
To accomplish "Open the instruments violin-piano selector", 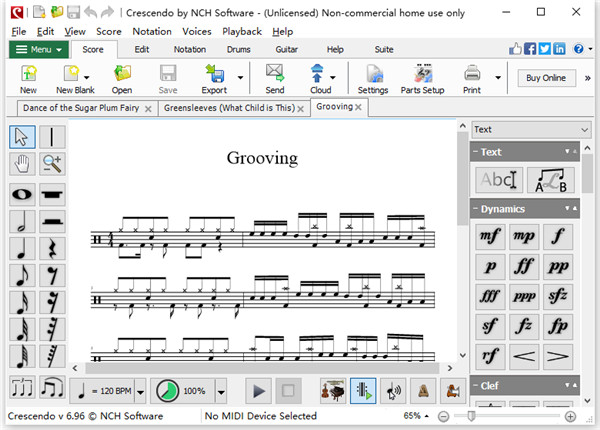I will tap(333, 391).
